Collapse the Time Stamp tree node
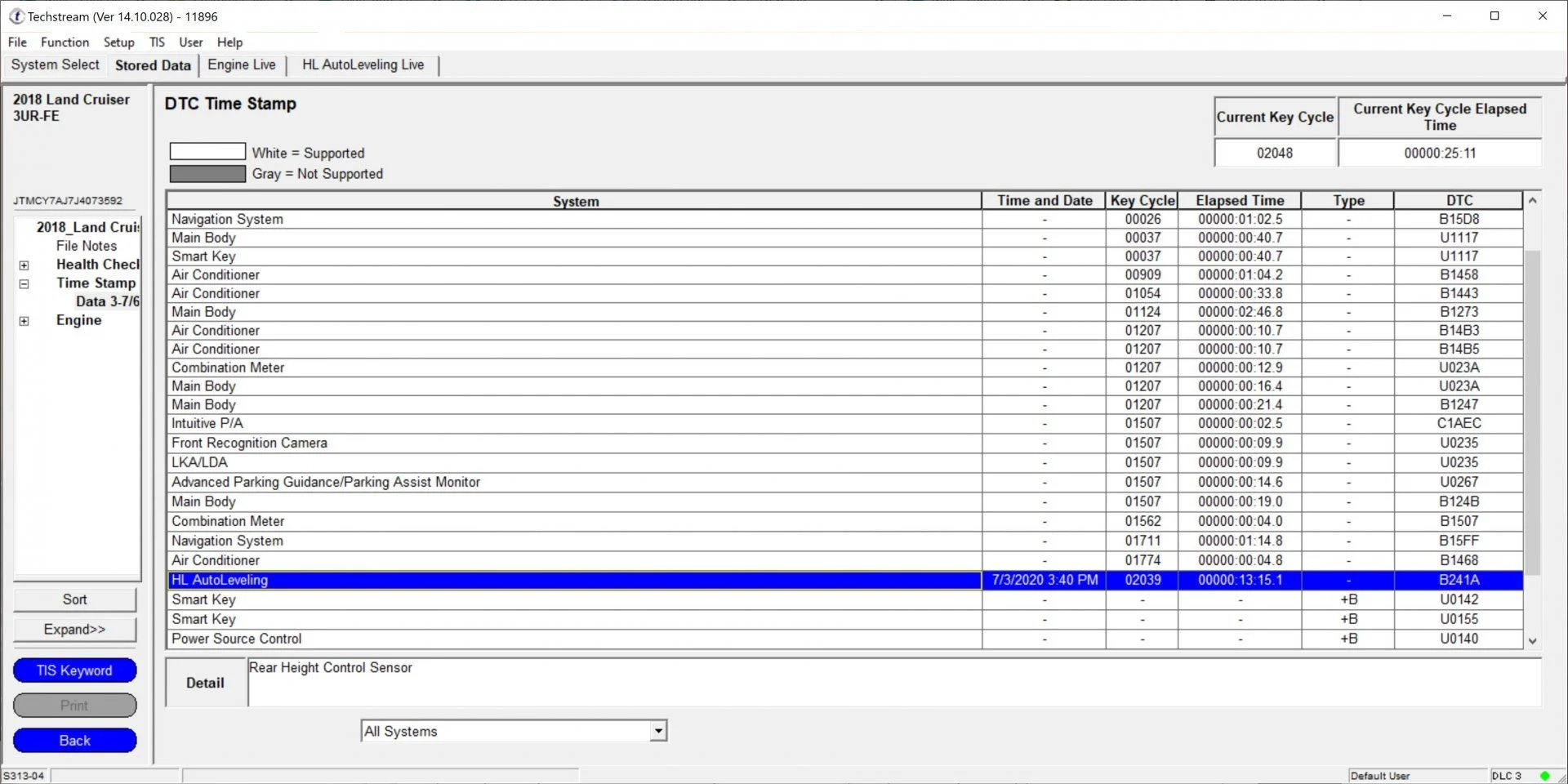The height and width of the screenshot is (784, 1568). 24,284
